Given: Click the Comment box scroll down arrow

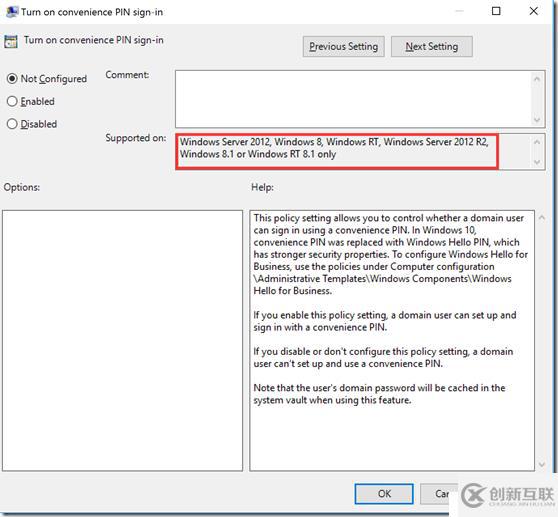Looking at the screenshot, I should [537, 120].
